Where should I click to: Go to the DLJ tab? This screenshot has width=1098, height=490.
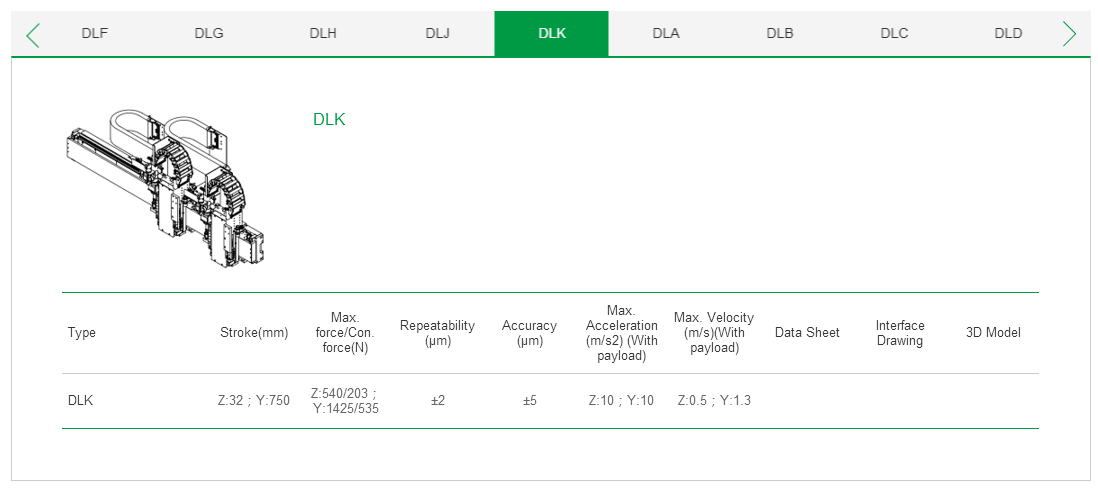pos(437,33)
